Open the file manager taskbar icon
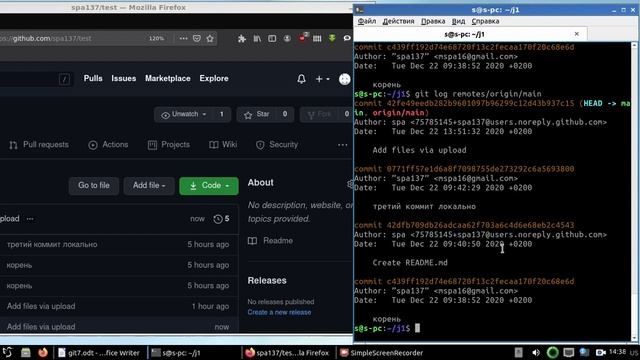The height and width of the screenshot is (360, 640). pyautogui.click(x=26, y=353)
